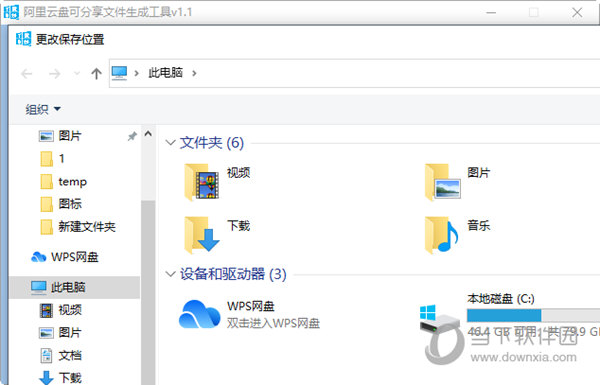This screenshot has height=385, width=600.
Task: Open 下载 in the navigation pane
Action: tap(60, 378)
